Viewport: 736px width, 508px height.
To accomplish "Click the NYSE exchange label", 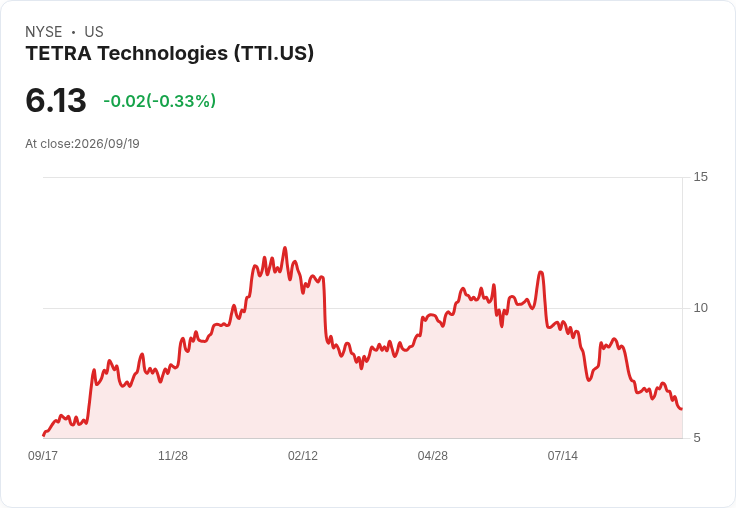I will 44,32.
